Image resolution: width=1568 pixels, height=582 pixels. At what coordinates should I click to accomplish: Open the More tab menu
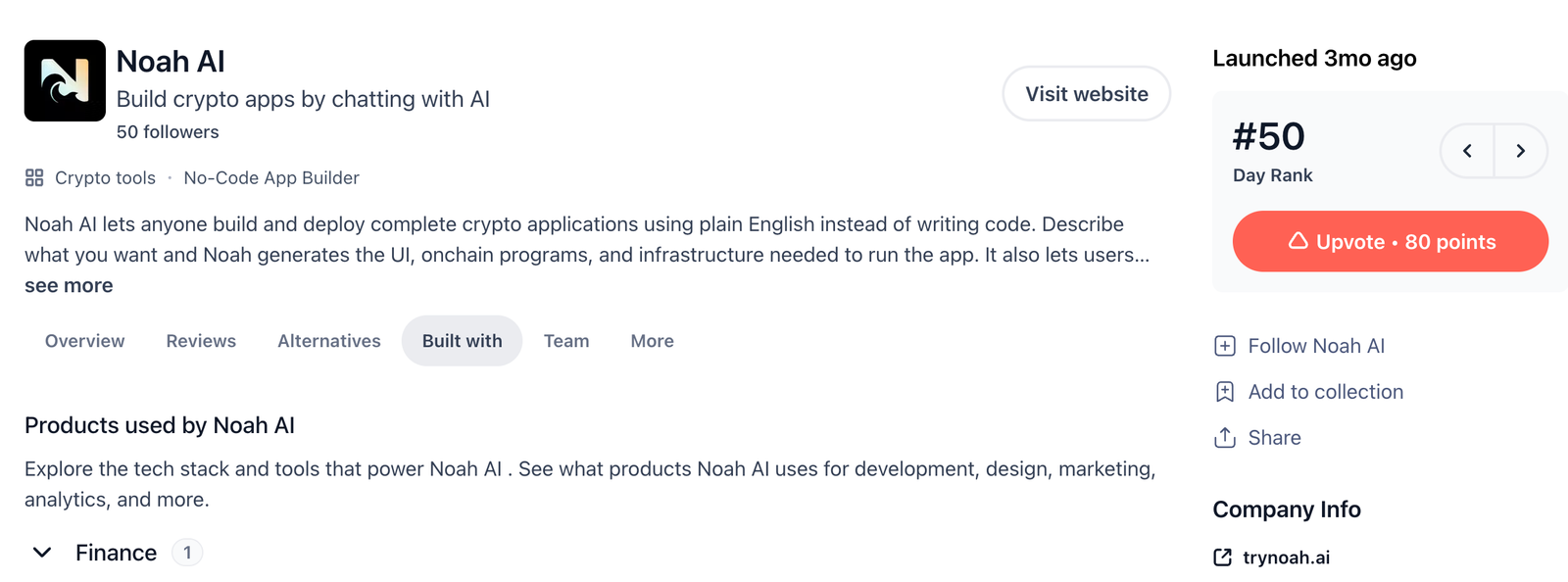[653, 341]
